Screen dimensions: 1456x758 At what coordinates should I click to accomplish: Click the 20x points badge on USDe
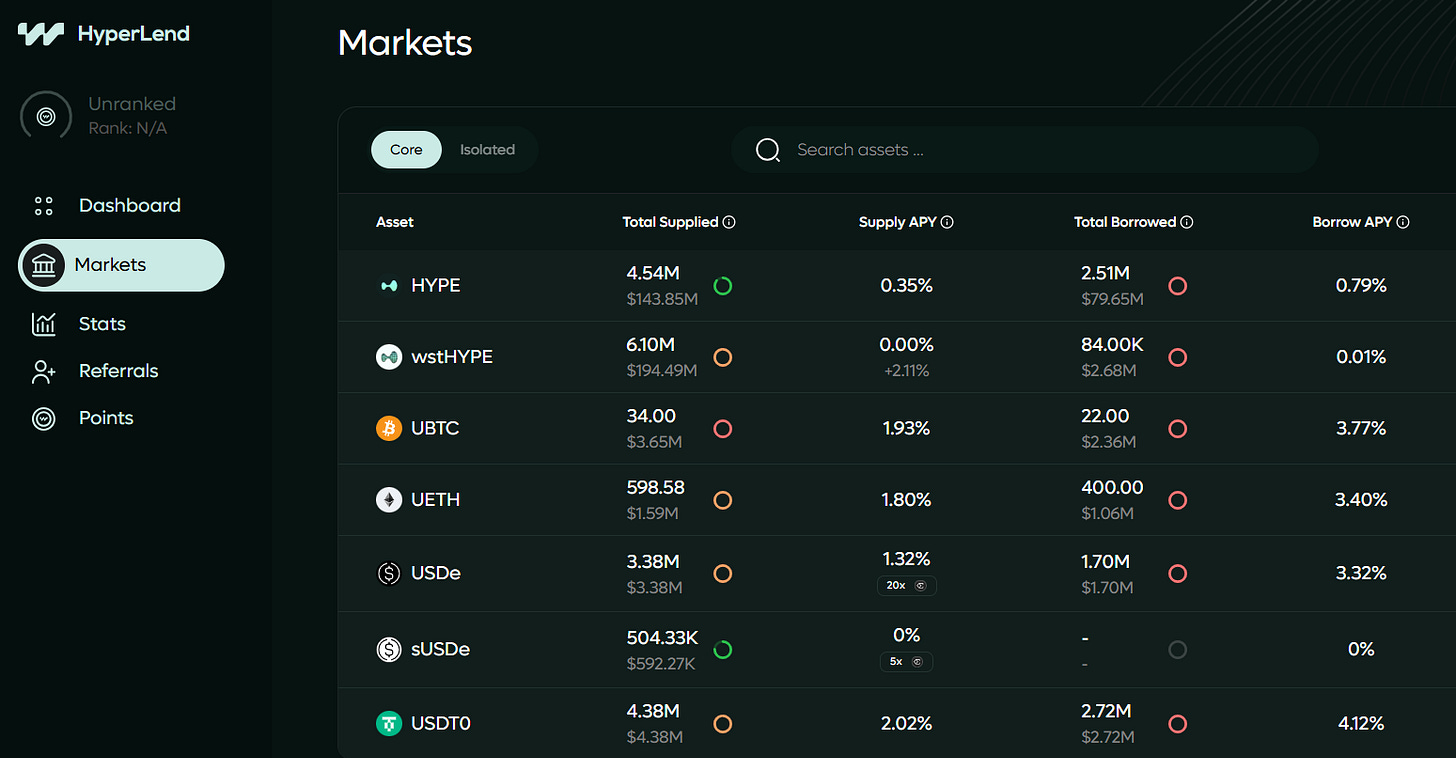[908, 585]
